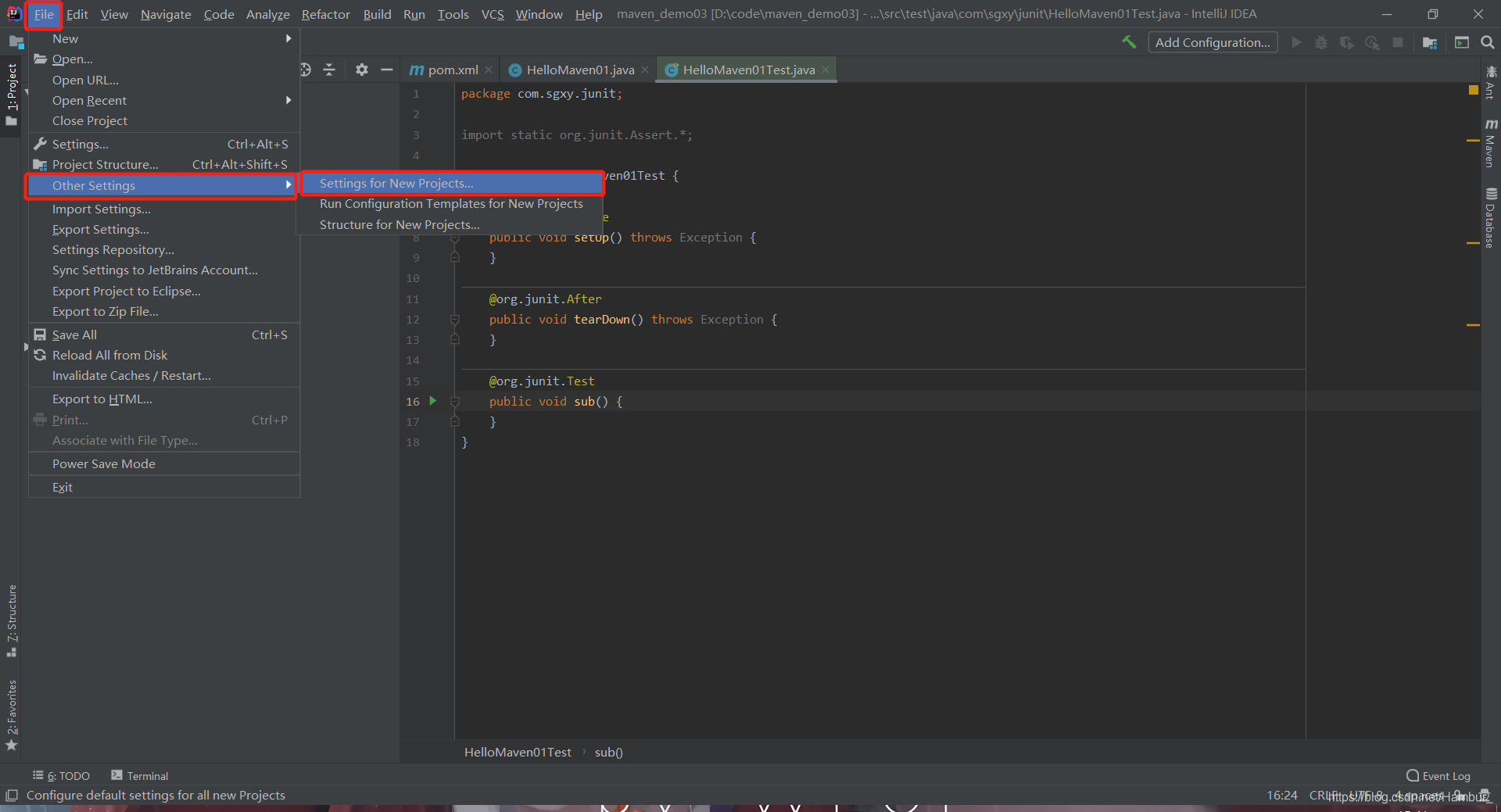Open the 6: TODO tool window
Image resolution: width=1501 pixels, height=812 pixels.
pyautogui.click(x=61, y=776)
